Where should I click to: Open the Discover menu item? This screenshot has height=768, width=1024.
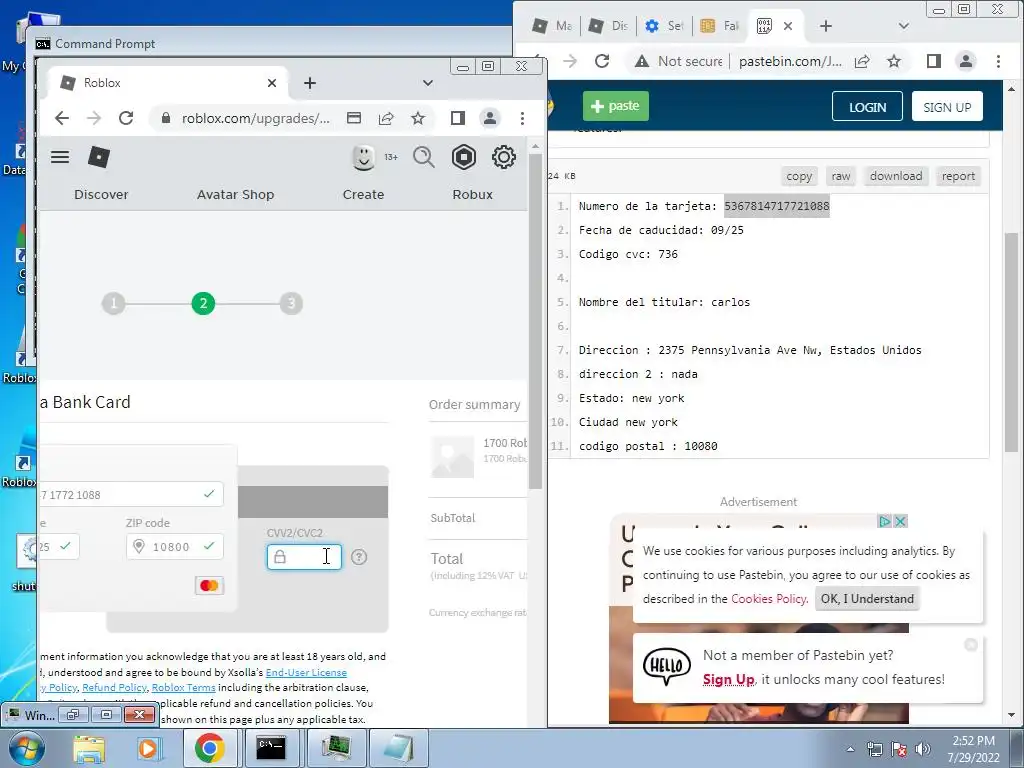pyautogui.click(x=101, y=195)
